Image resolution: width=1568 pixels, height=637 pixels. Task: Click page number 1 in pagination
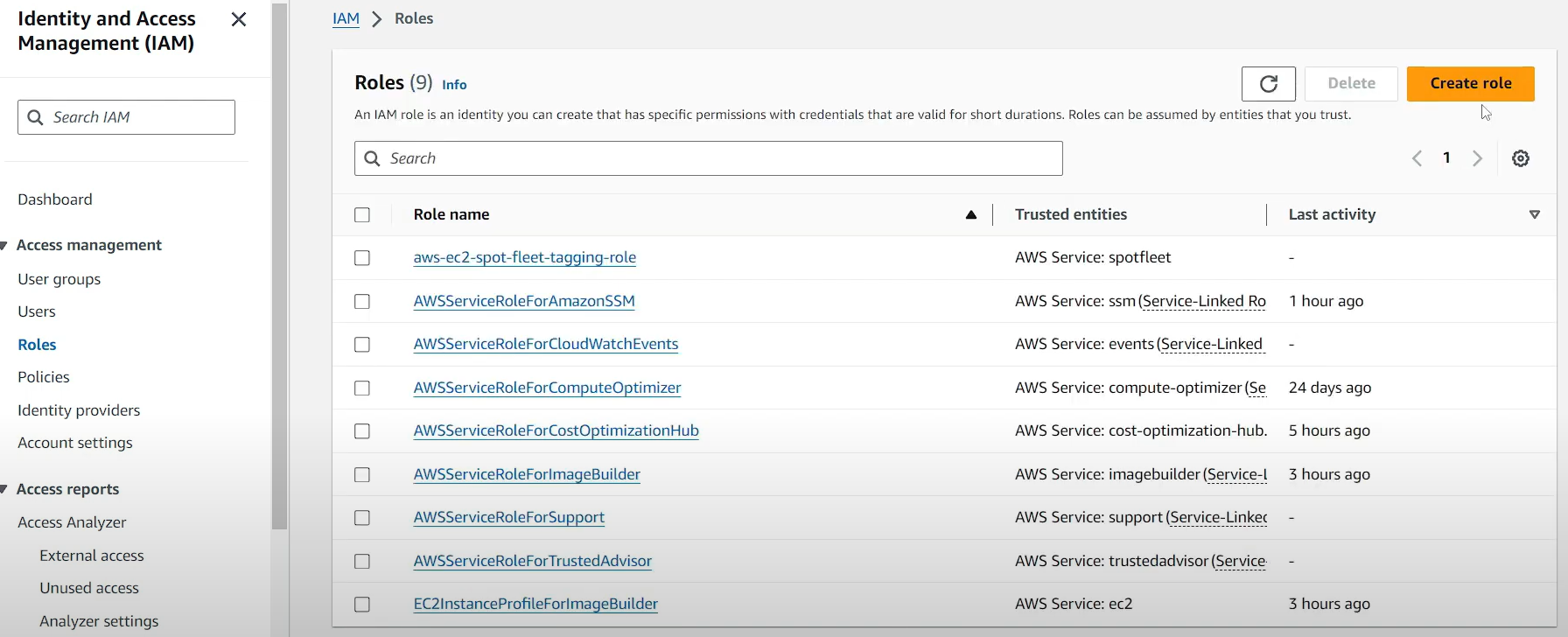1447,157
